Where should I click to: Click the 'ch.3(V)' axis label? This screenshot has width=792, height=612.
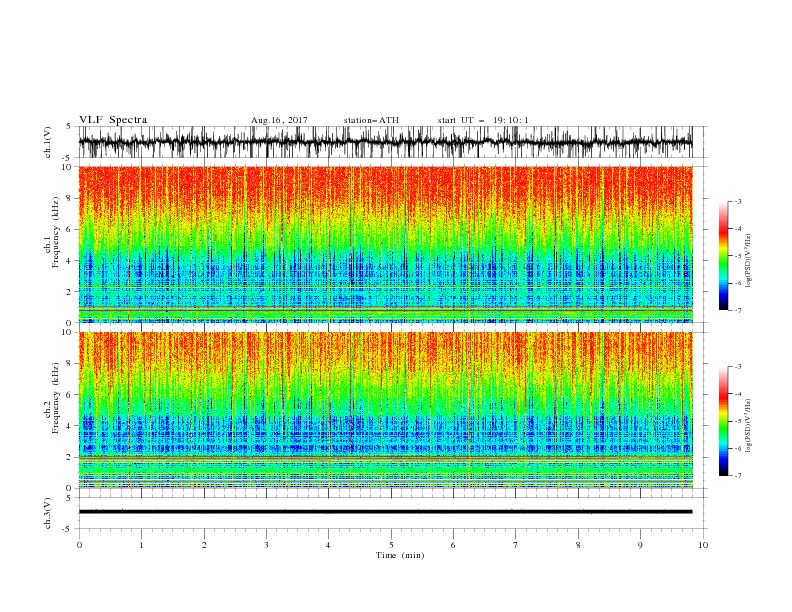coord(48,513)
